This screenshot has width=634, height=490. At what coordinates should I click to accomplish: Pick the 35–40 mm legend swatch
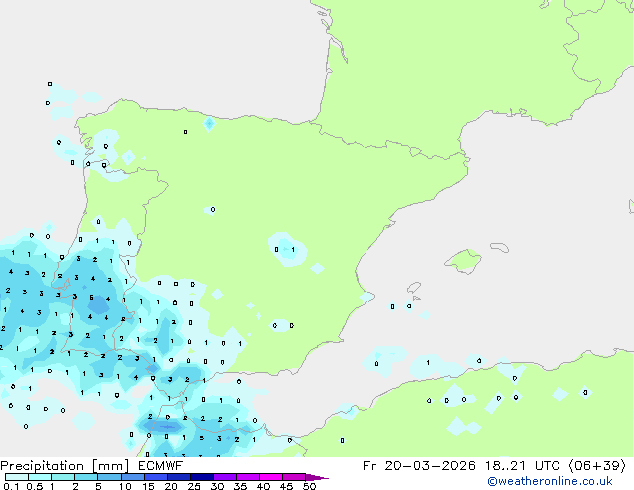(x=247, y=477)
